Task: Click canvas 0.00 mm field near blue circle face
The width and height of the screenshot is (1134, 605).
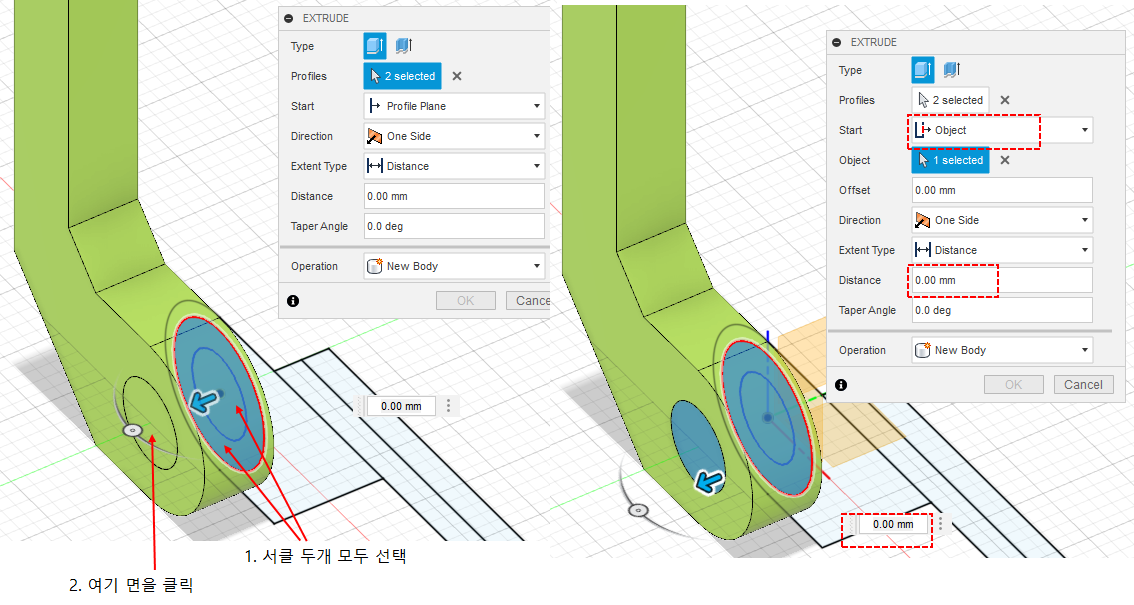Action: coord(401,406)
